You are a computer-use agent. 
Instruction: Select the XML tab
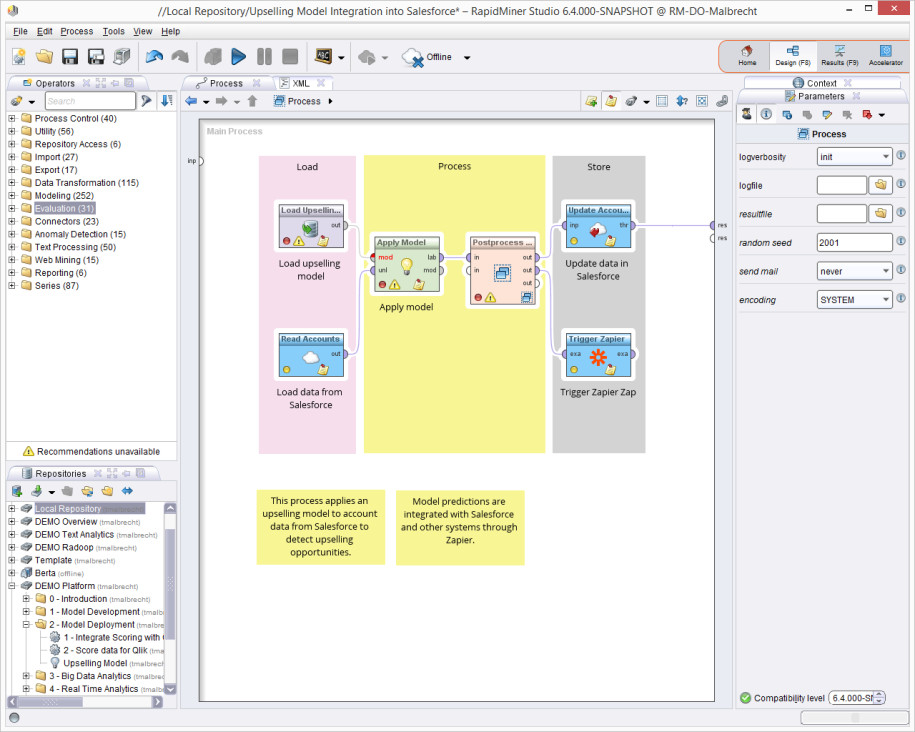[x=301, y=83]
